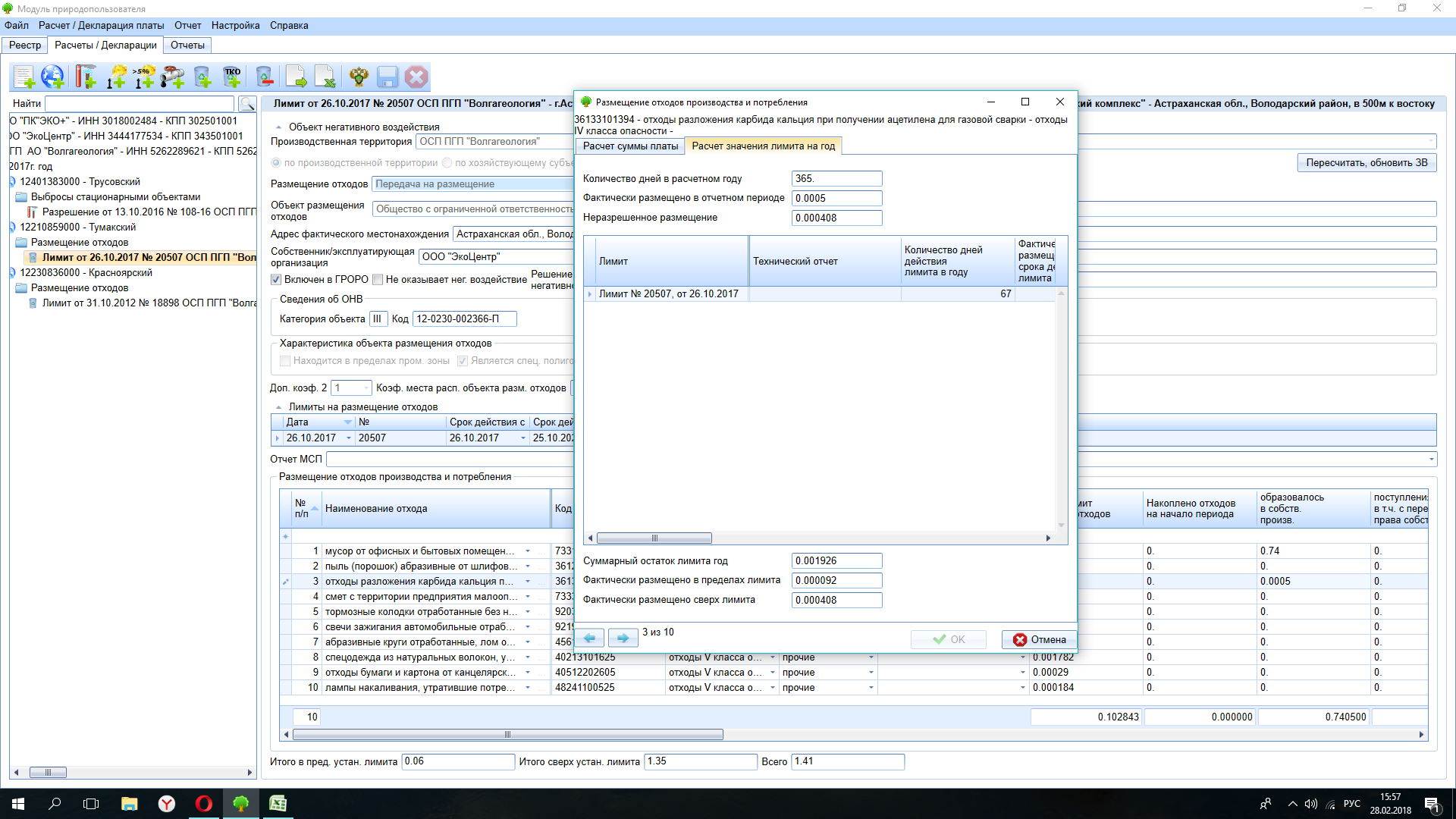Image resolution: width=1456 pixels, height=819 pixels.
Task: Click the Rosprirodnadzor emblem icon
Action: [x=359, y=77]
